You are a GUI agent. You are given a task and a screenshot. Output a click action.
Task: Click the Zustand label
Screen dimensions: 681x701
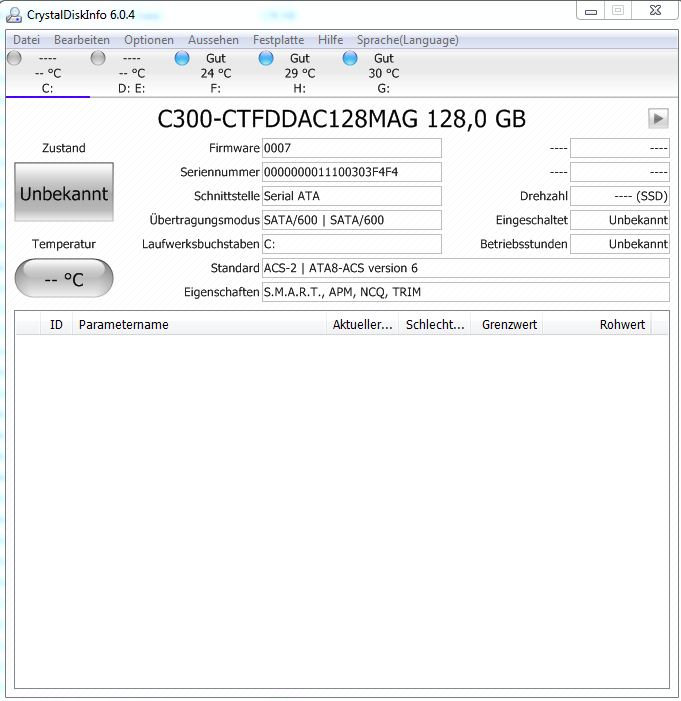64,148
